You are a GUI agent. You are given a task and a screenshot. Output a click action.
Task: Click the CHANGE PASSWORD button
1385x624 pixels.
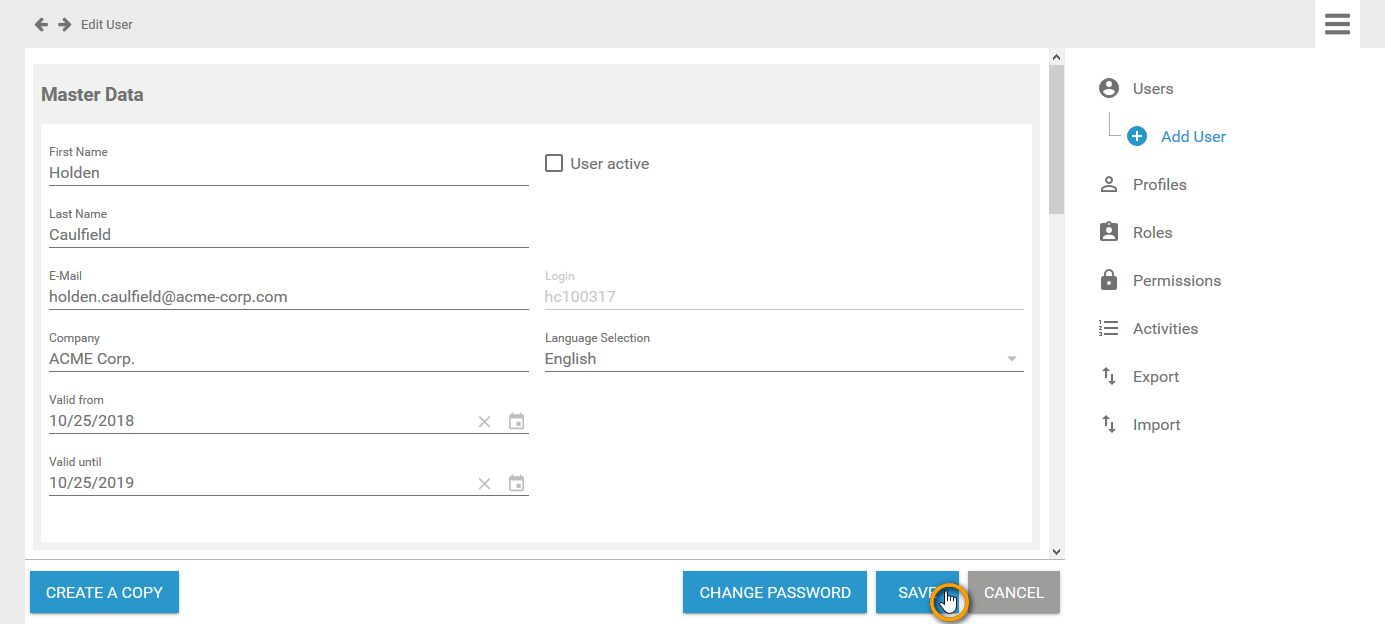pos(774,592)
